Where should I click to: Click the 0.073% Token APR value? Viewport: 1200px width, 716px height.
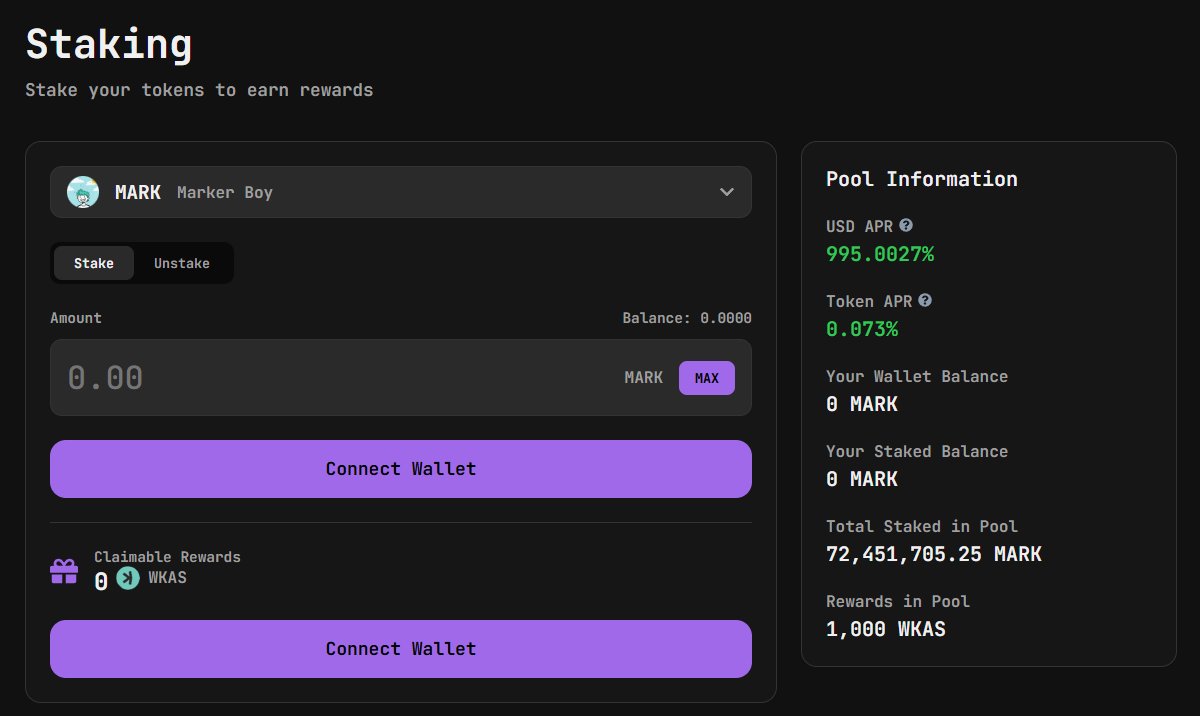pos(862,329)
